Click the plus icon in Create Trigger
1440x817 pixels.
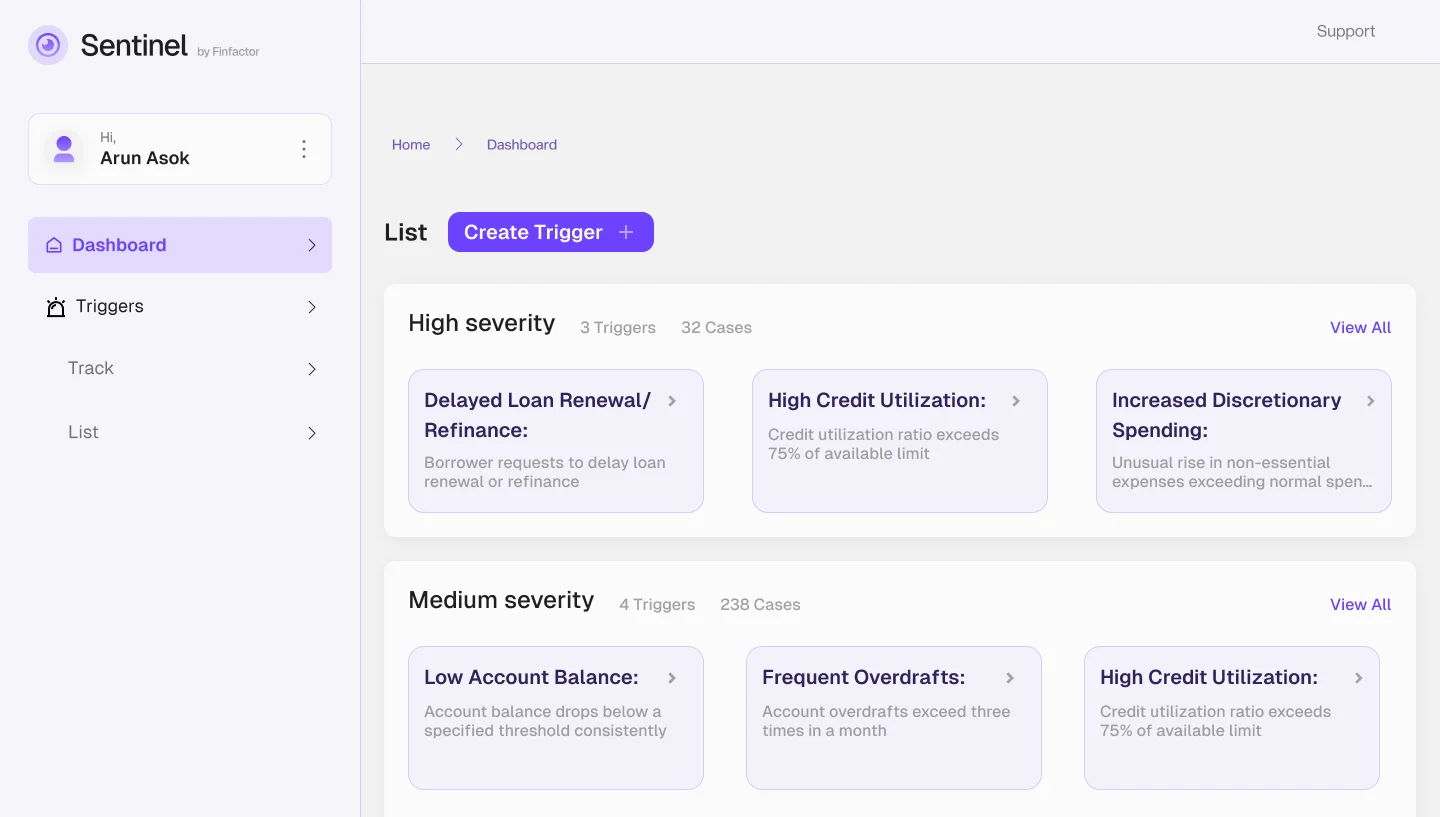(626, 232)
